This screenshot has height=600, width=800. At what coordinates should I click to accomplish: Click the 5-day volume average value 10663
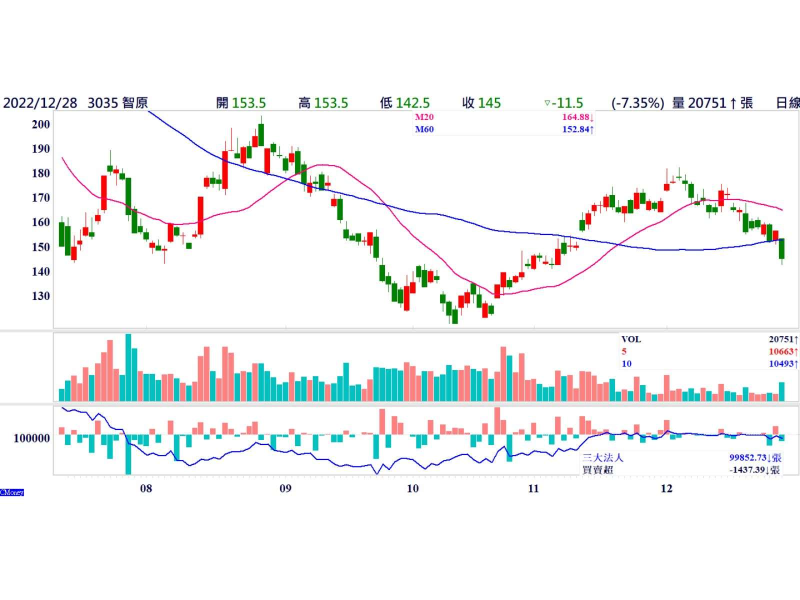pos(783,352)
